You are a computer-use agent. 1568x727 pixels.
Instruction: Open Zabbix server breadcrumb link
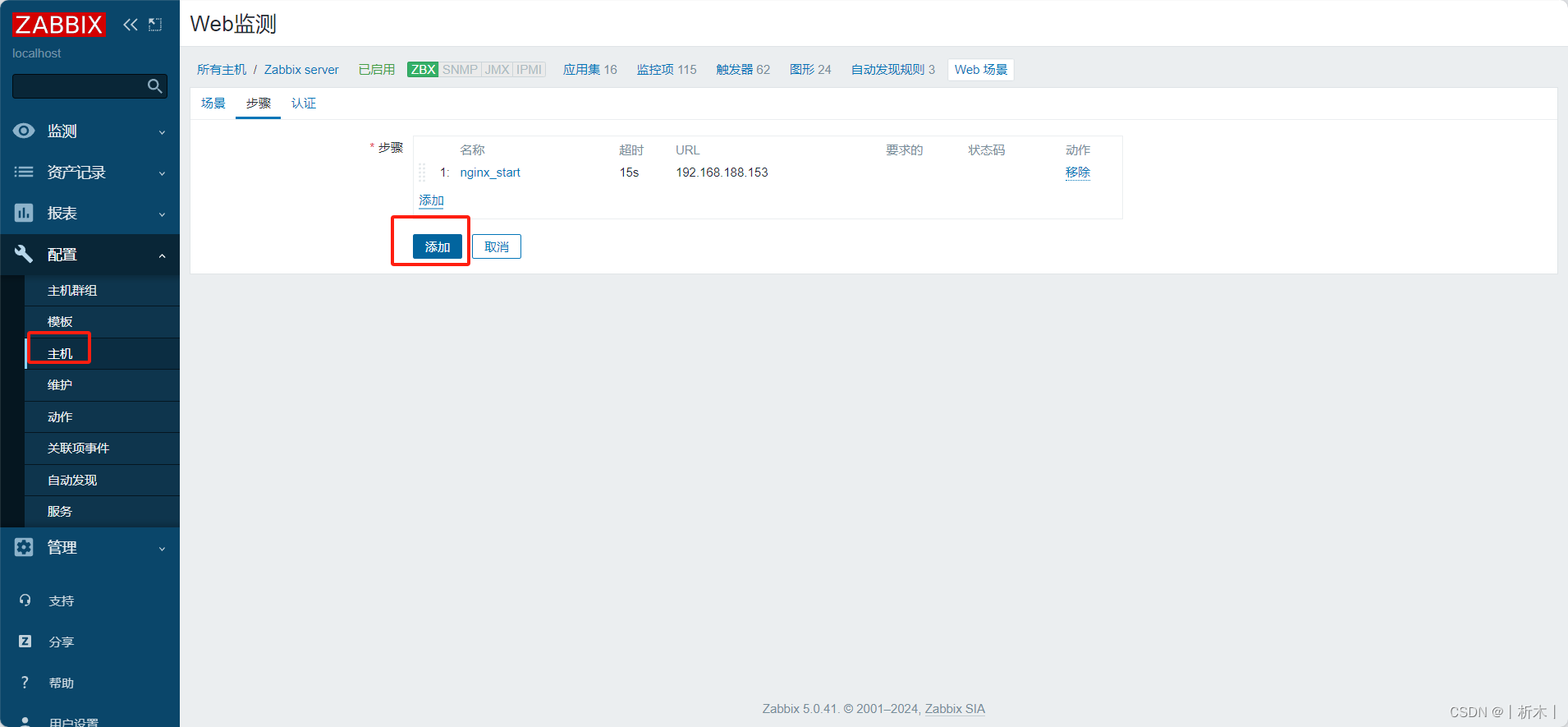click(301, 70)
